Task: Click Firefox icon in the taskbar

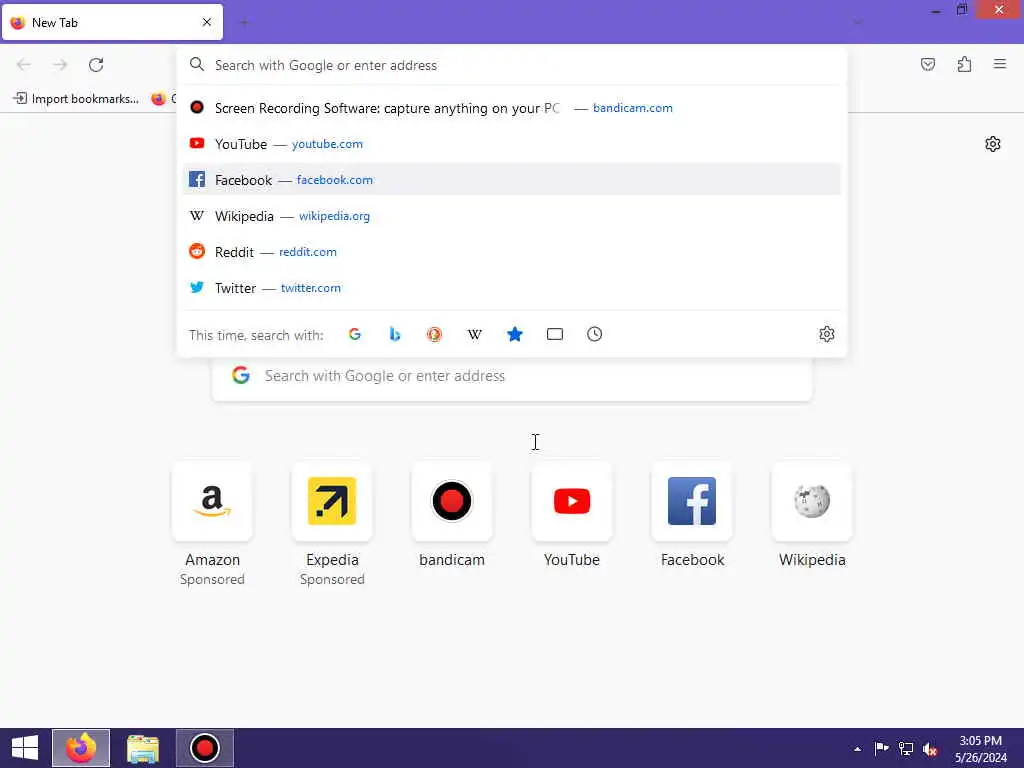Action: [x=81, y=748]
